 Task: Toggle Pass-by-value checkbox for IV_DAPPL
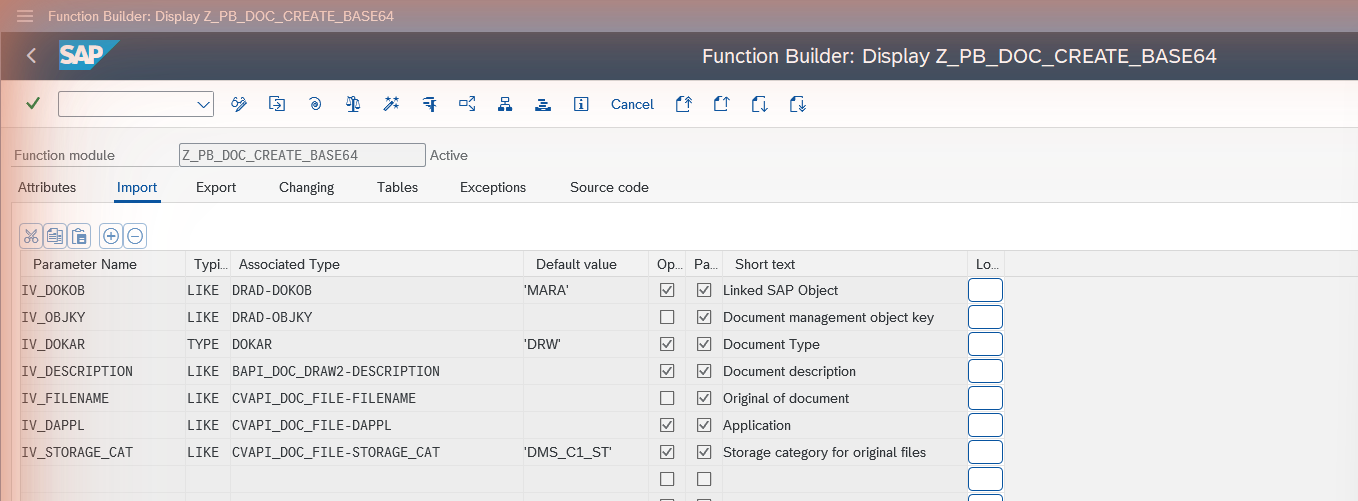(704, 425)
